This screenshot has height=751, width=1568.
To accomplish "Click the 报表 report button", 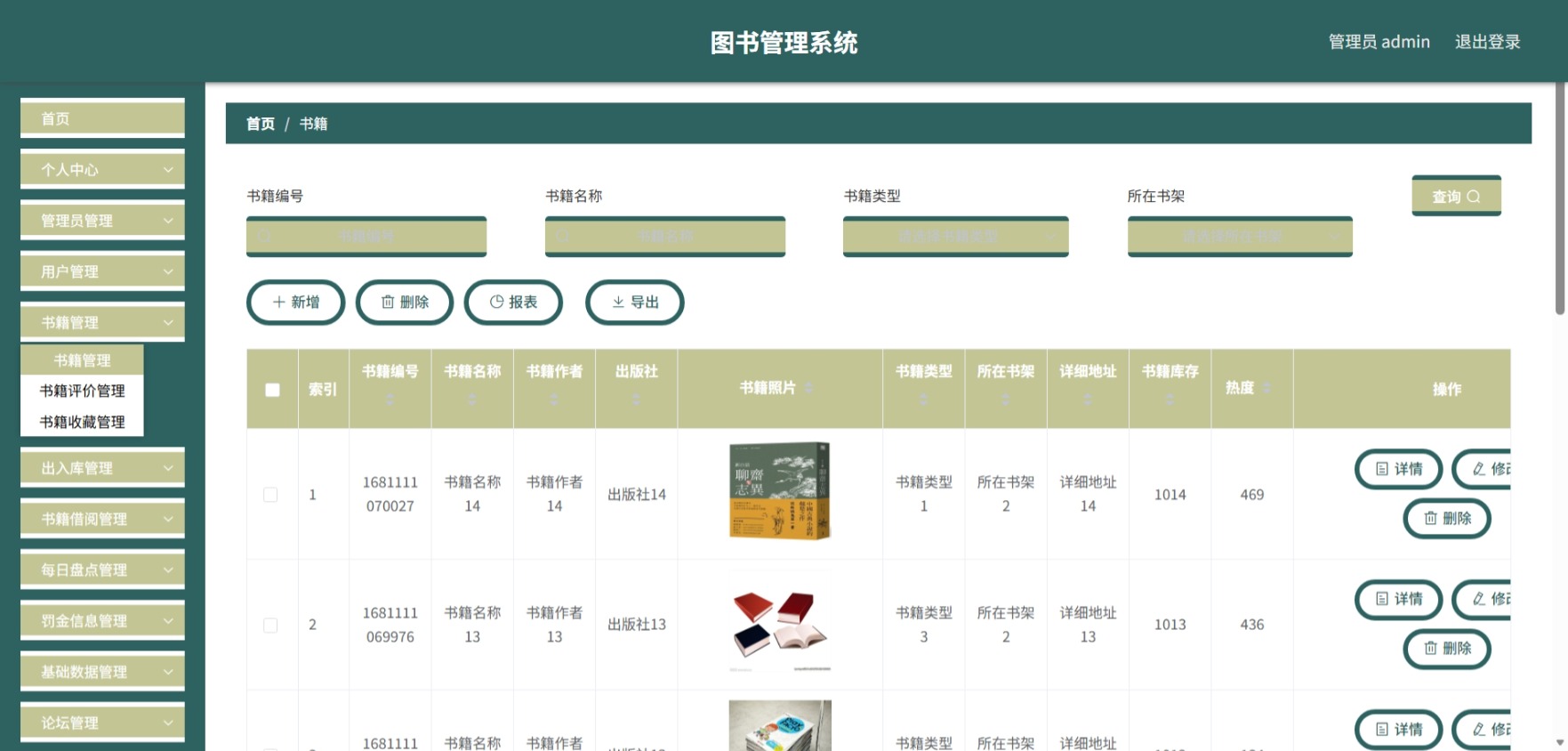I will 513,303.
